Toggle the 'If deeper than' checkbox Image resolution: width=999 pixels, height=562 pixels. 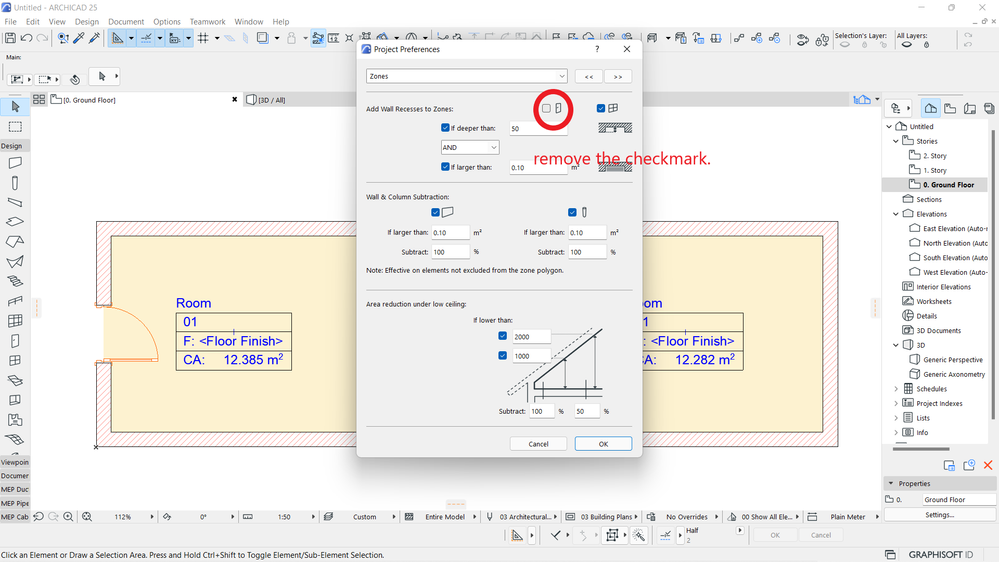445,127
